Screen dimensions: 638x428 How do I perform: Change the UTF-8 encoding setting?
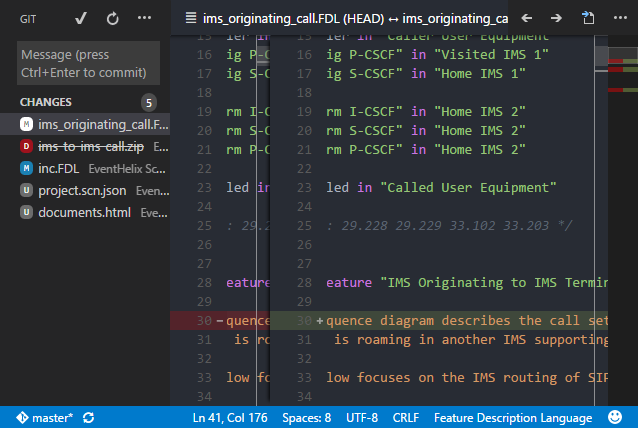tap(362, 418)
